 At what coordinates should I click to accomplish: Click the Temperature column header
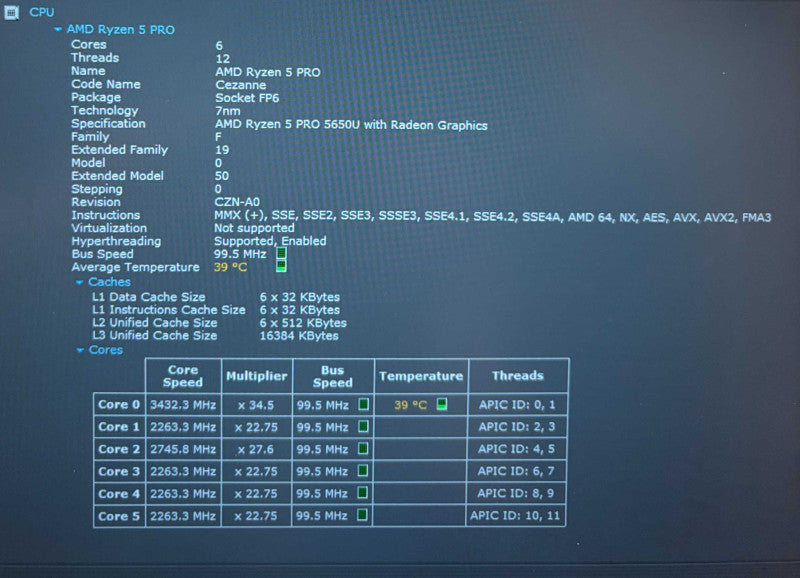coord(421,376)
